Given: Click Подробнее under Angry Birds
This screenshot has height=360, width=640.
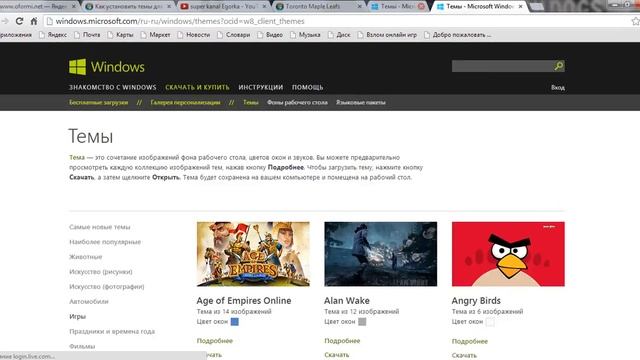Looking at the screenshot, I should click(470, 341).
